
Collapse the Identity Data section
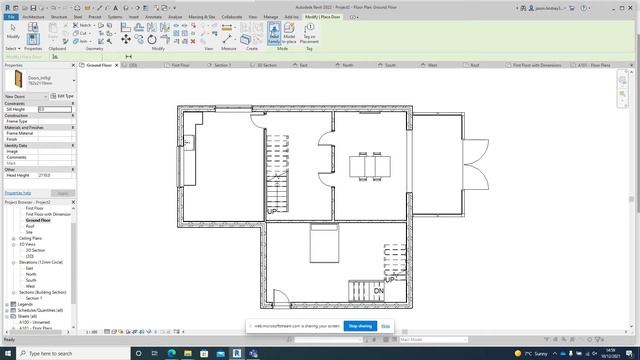pyautogui.click(x=73, y=145)
